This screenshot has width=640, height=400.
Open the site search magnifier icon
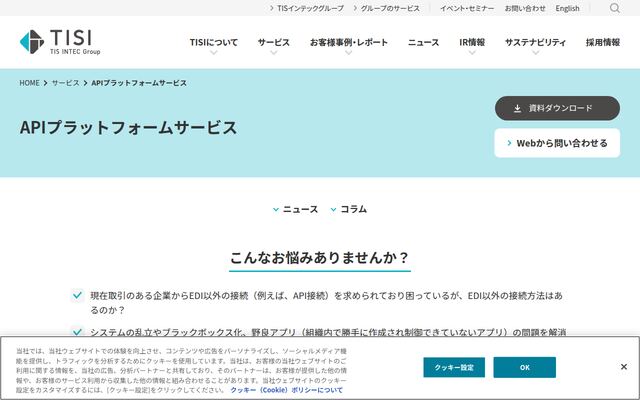pyautogui.click(x=615, y=8)
